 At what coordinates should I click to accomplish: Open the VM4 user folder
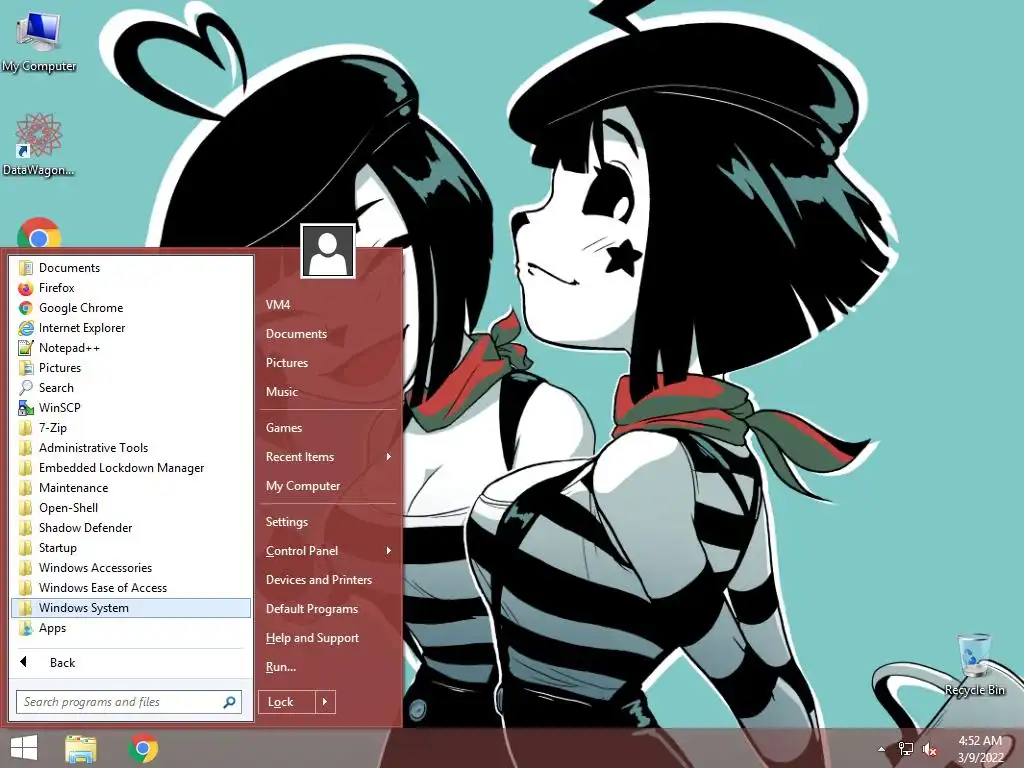click(x=328, y=305)
